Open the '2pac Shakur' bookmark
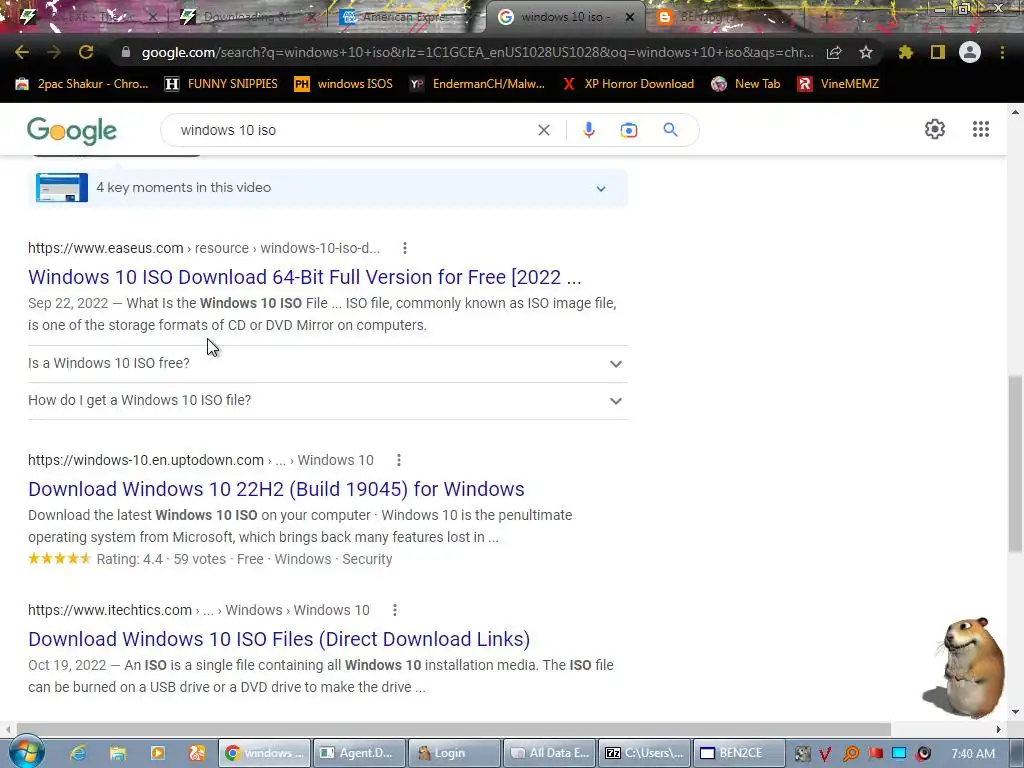 click(x=82, y=84)
